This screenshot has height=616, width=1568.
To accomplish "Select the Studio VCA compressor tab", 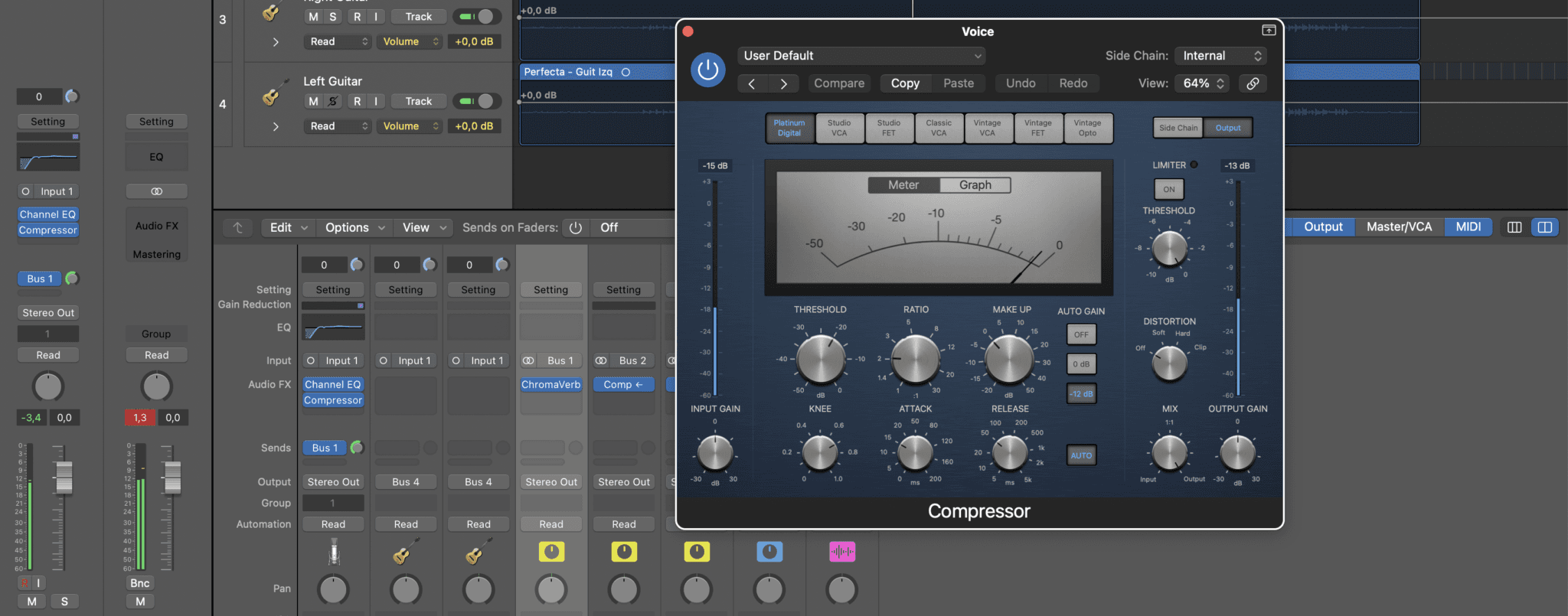I will coord(839,128).
